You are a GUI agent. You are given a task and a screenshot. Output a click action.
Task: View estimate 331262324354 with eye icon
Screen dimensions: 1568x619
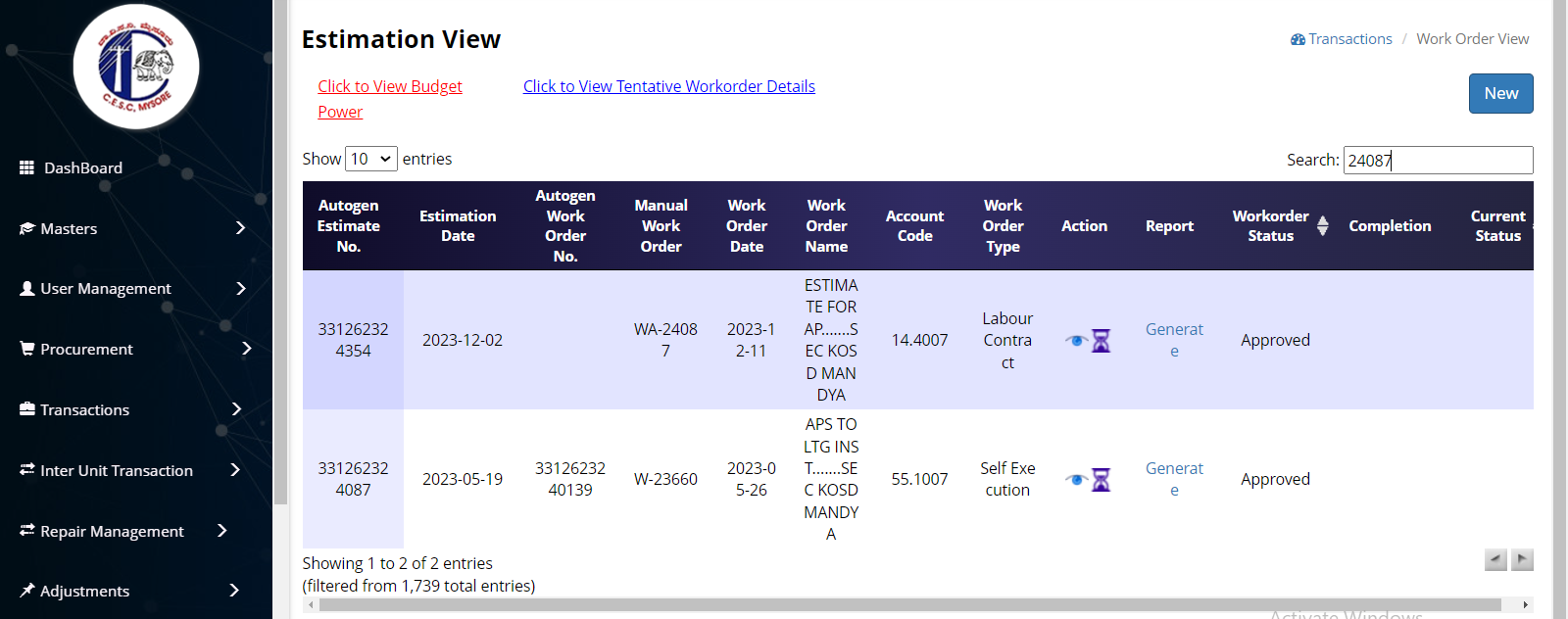[1077, 341]
